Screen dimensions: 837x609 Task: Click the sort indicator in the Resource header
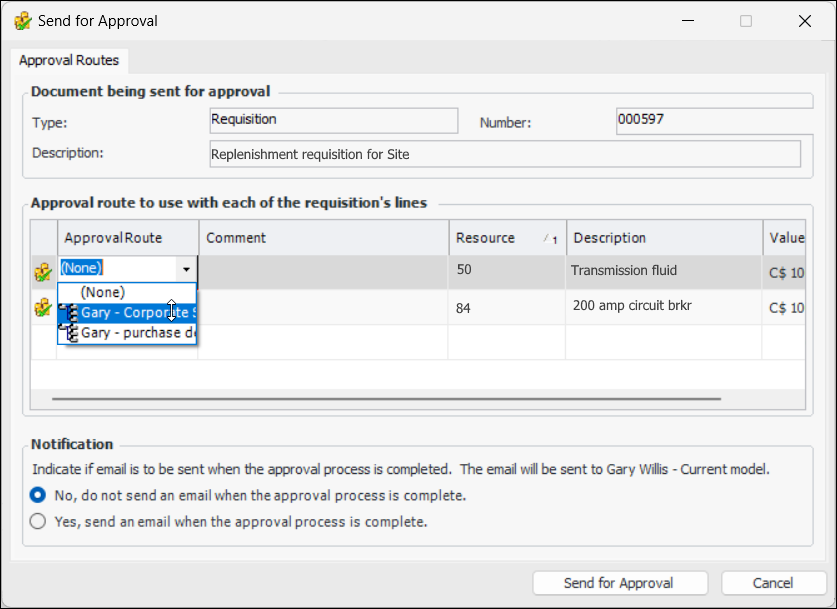click(551, 239)
